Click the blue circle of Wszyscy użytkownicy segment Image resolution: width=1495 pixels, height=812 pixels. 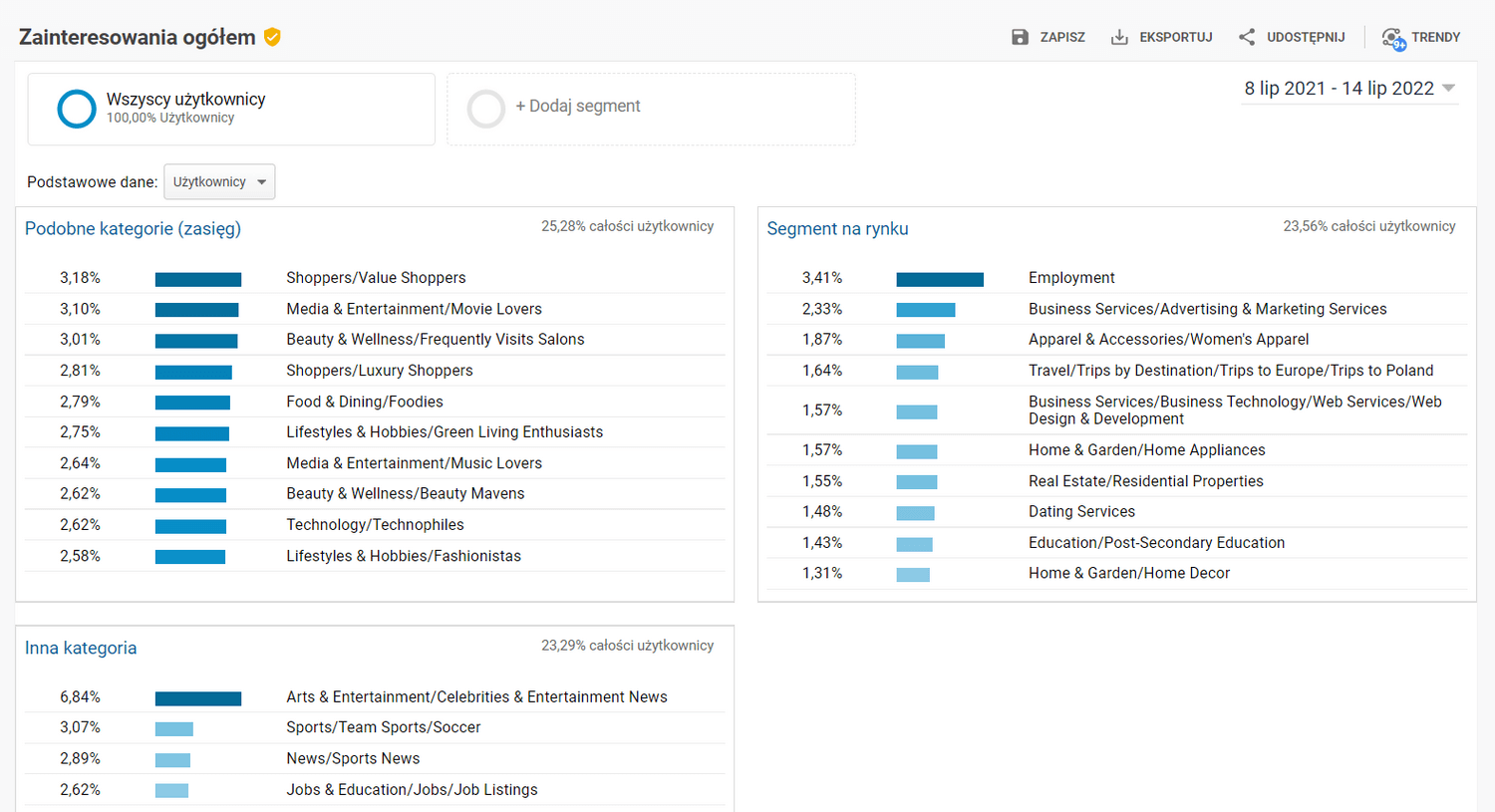coord(77,109)
